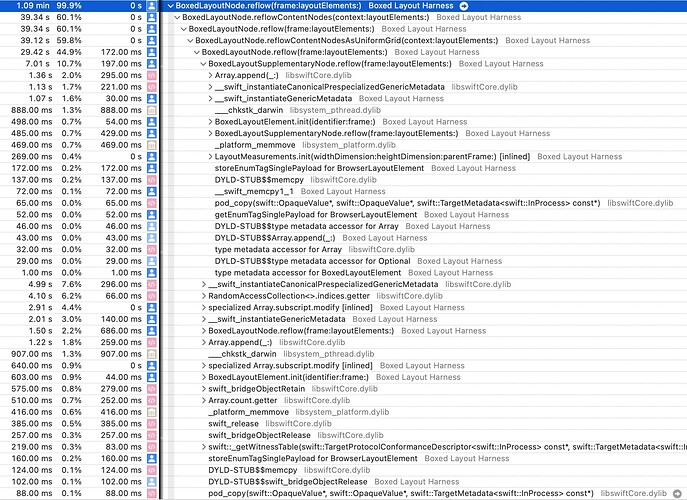Select the ___chkstk_darwin row weighted 888.00 ms
Screen dimensions: 687x500
[x=344, y=110]
